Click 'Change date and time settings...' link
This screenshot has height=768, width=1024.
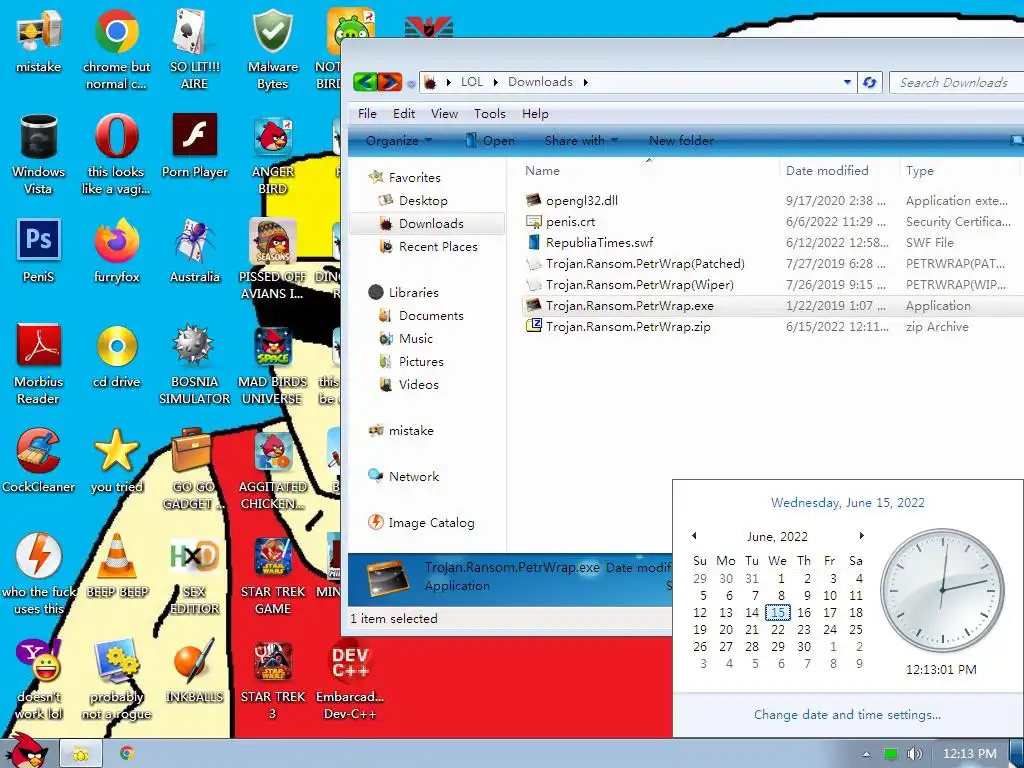click(847, 714)
